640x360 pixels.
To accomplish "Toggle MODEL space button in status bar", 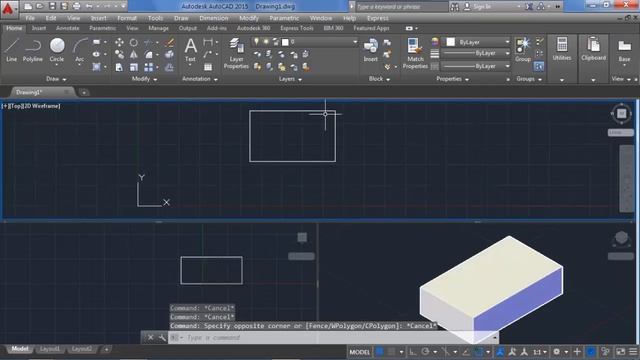I will tap(360, 352).
